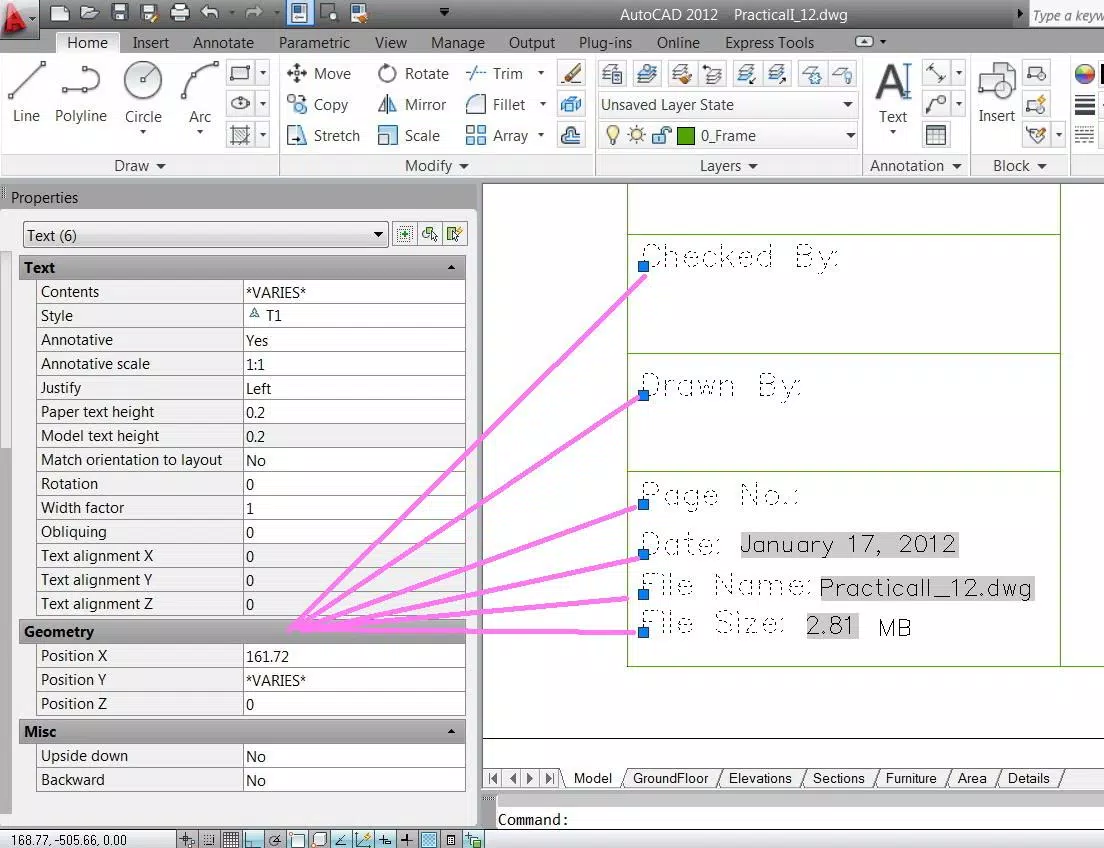Viewport: 1104px width, 848px height.
Task: Select the Line draw tool
Action: point(26,92)
